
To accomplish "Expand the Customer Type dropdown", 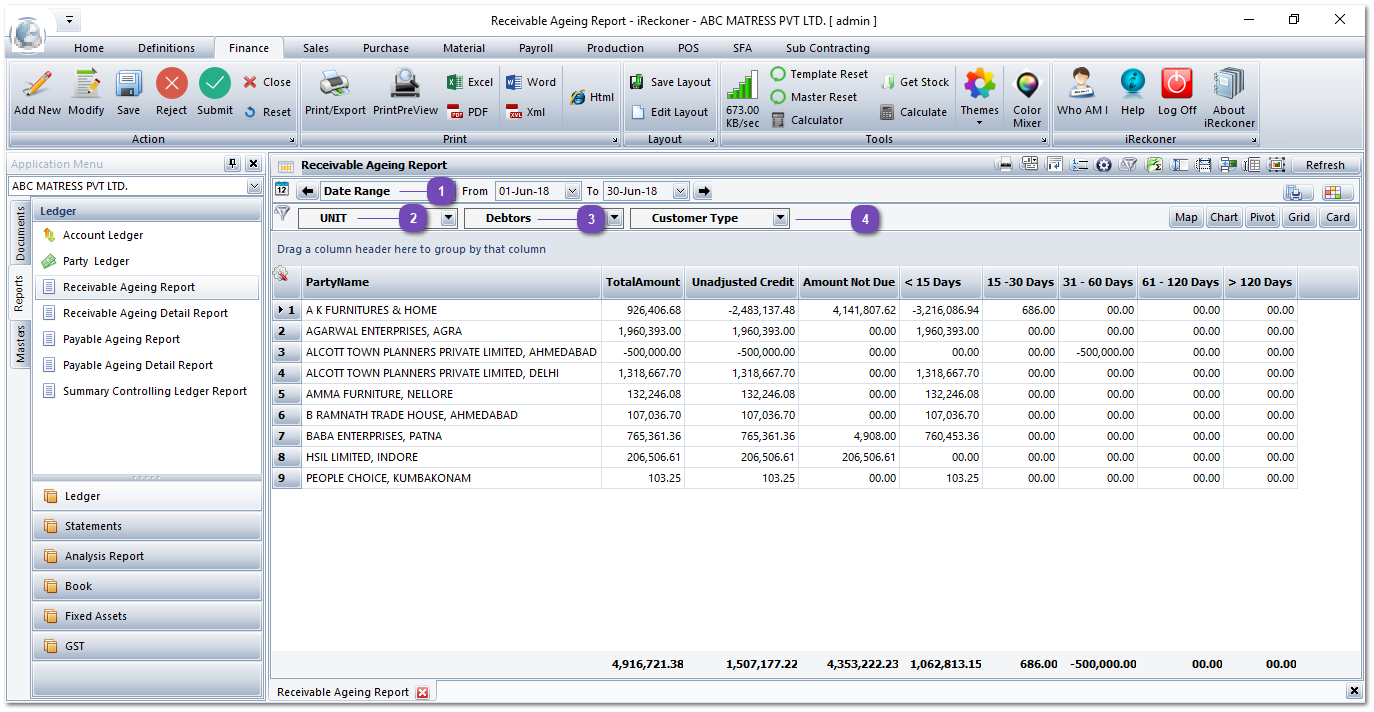I will point(781,216).
